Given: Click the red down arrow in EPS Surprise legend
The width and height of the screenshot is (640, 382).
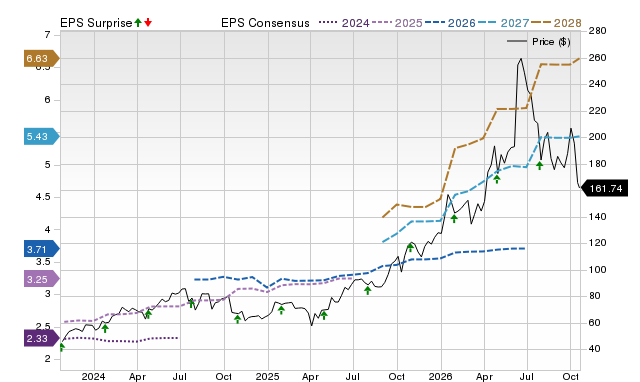Looking at the screenshot, I should pos(148,23).
